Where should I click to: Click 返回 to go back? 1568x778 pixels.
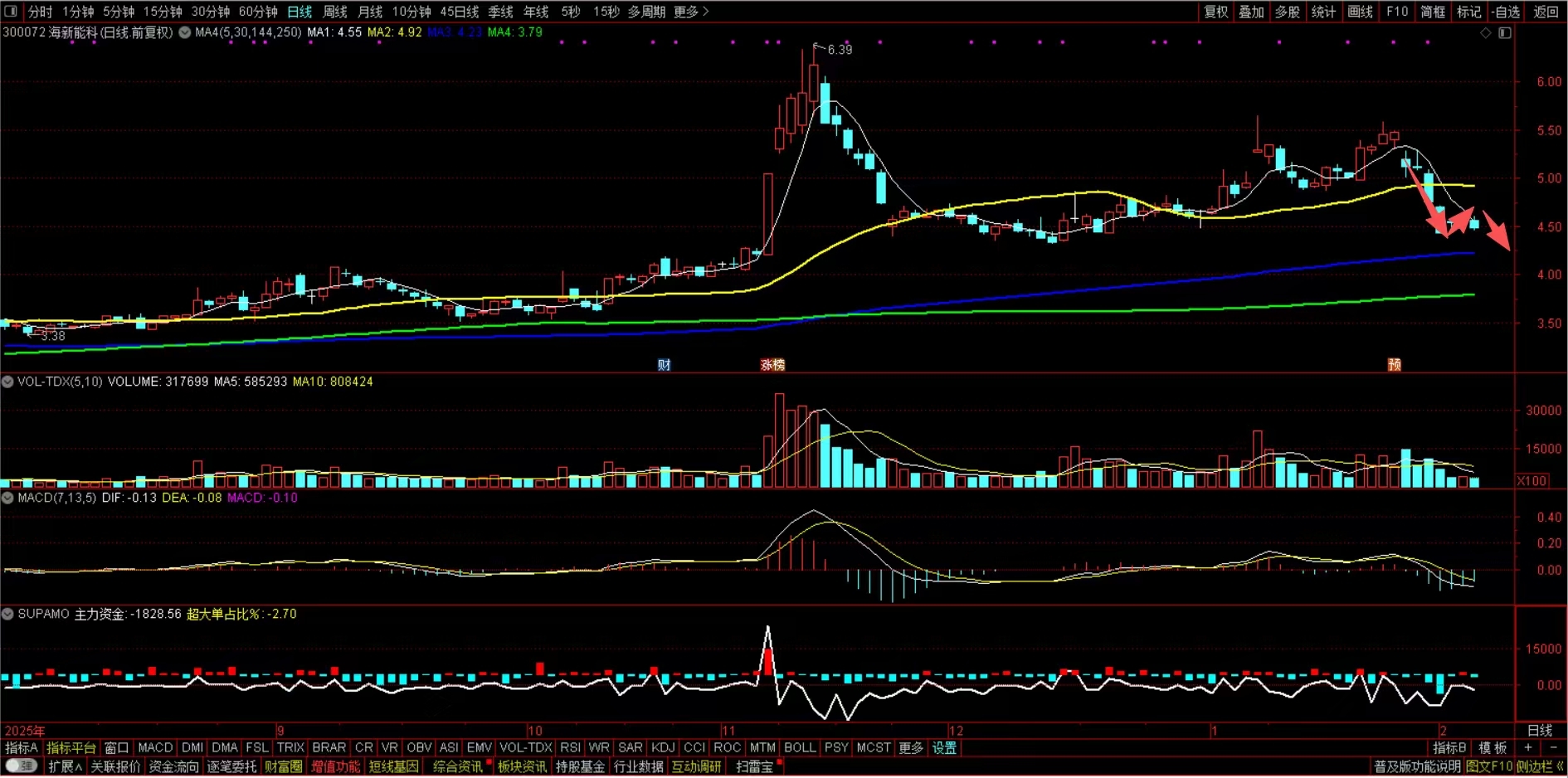[x=1546, y=12]
